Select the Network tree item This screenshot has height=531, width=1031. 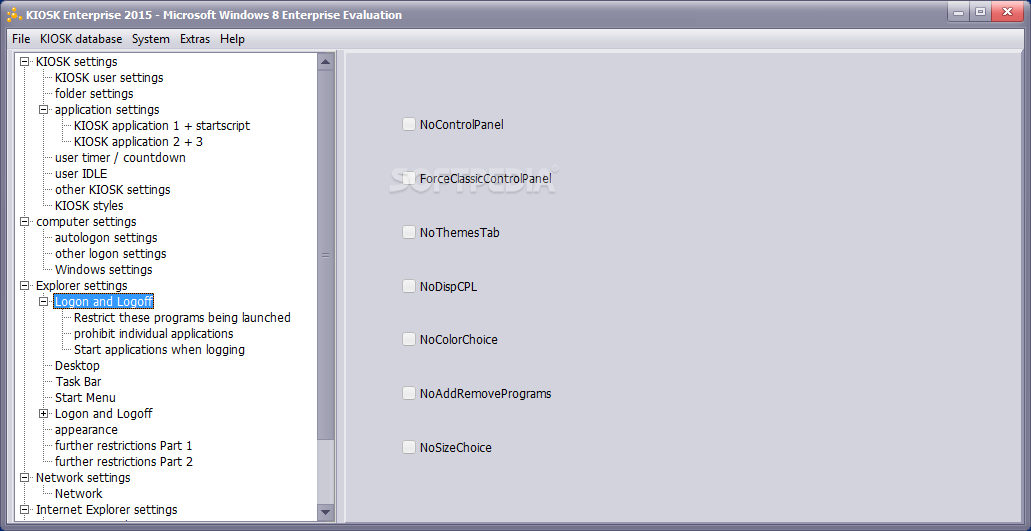click(78, 494)
